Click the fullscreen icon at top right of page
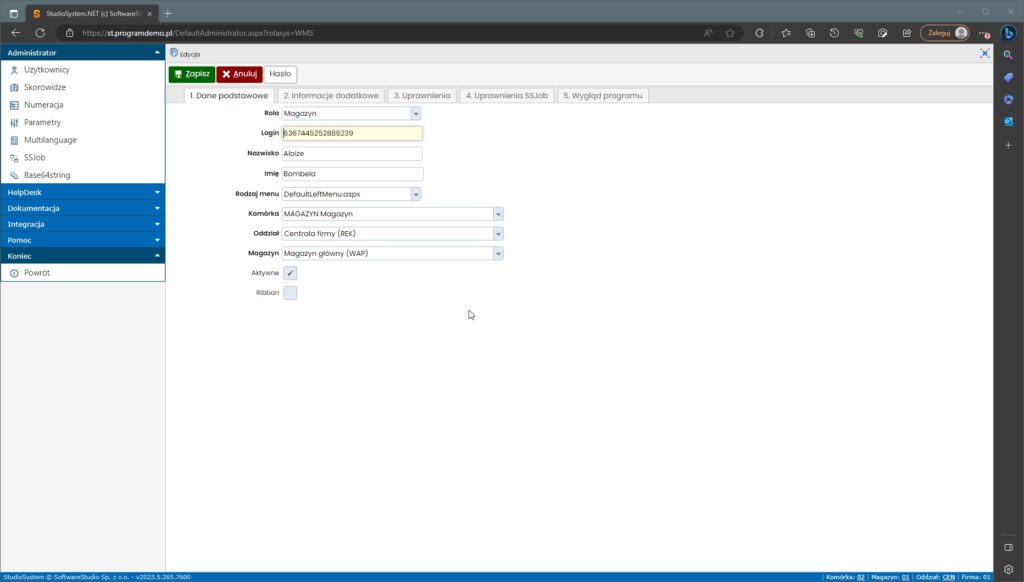This screenshot has width=1024, height=582. pos(985,53)
